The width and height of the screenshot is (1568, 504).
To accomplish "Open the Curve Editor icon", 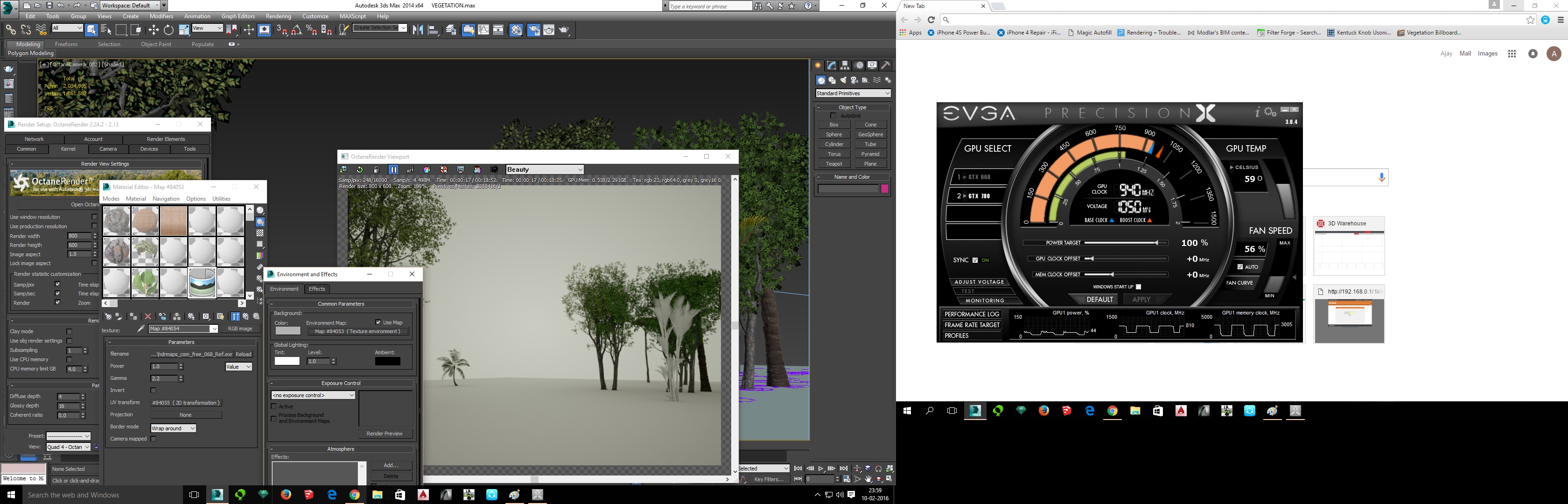I will 483,30.
